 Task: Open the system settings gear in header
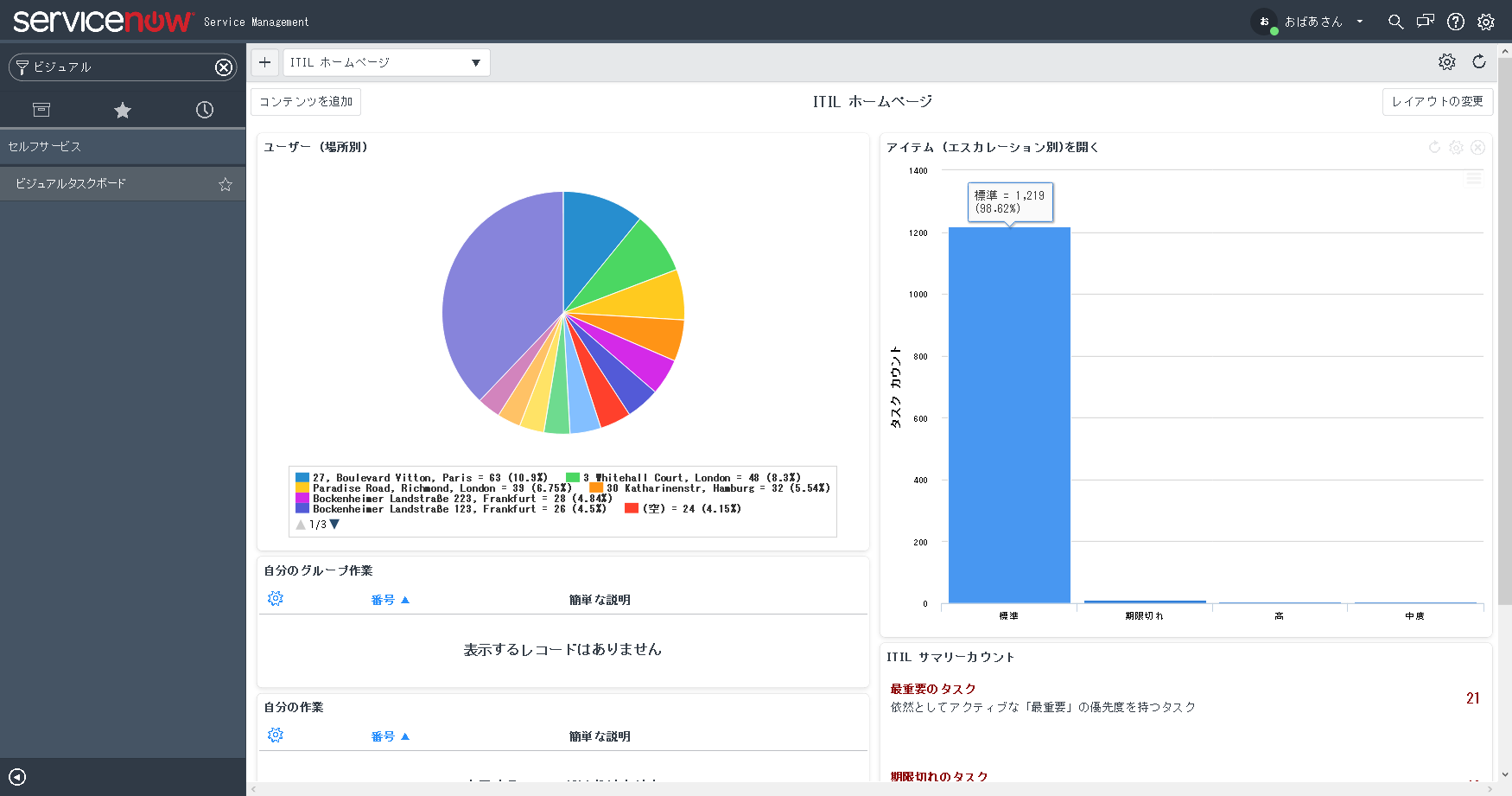[x=1486, y=22]
